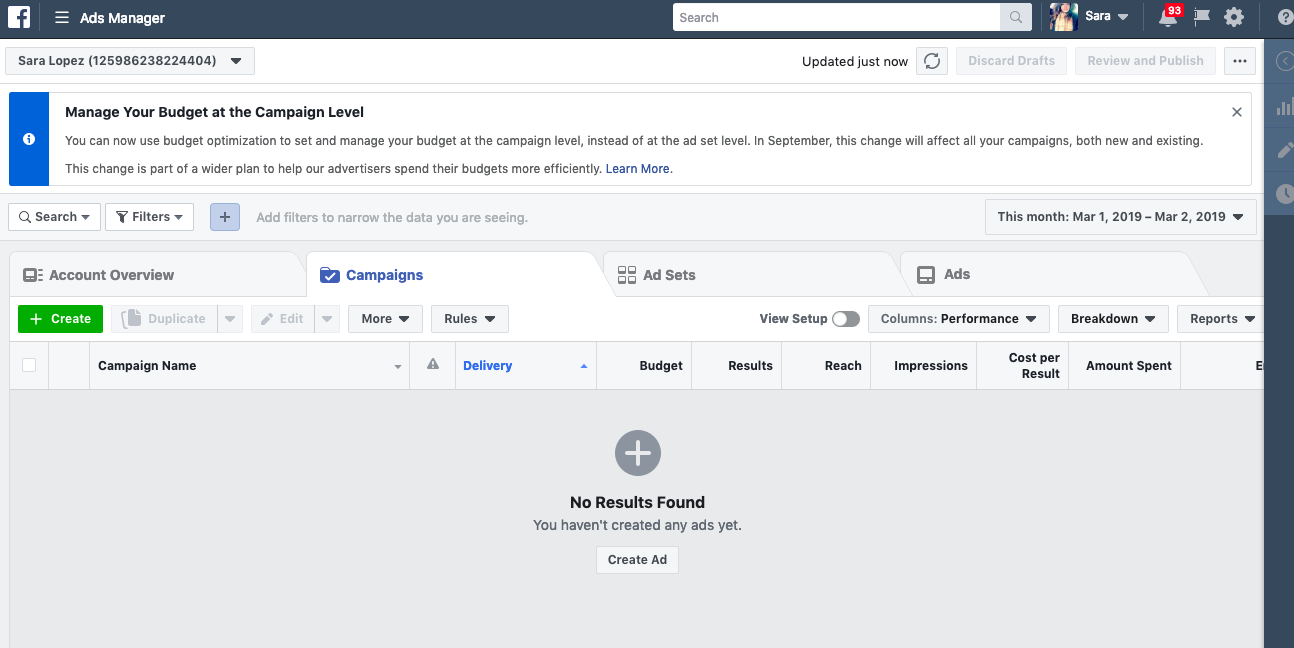
Task: Open Campaign Name column sort arrow
Action: click(x=398, y=367)
